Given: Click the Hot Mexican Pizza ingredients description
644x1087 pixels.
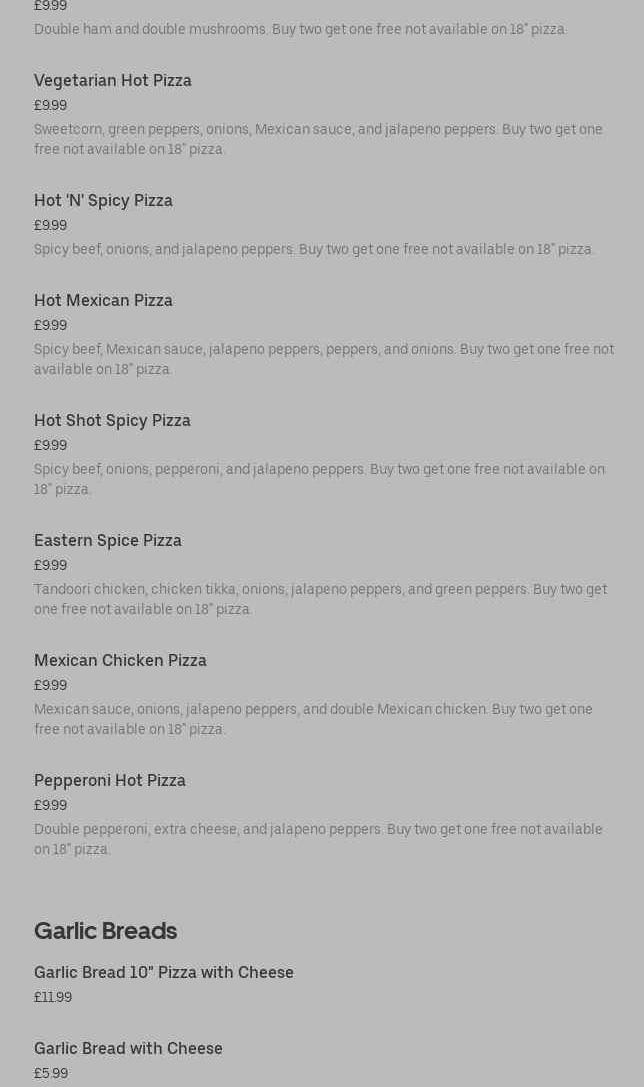Looking at the screenshot, I should coord(324,359).
